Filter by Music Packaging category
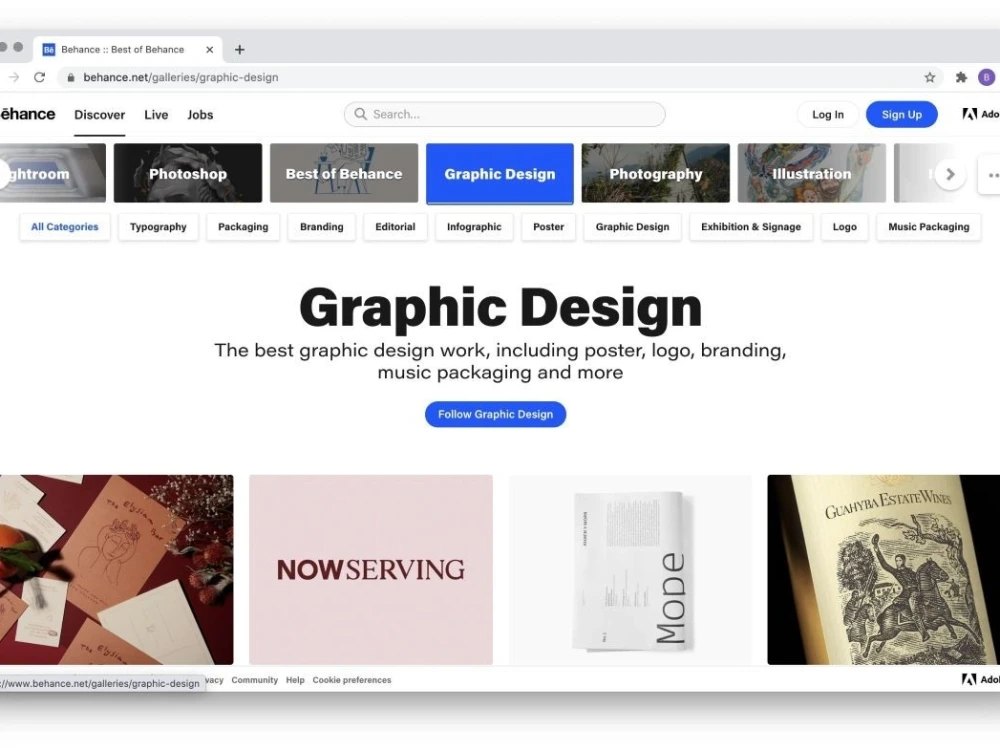 point(929,226)
